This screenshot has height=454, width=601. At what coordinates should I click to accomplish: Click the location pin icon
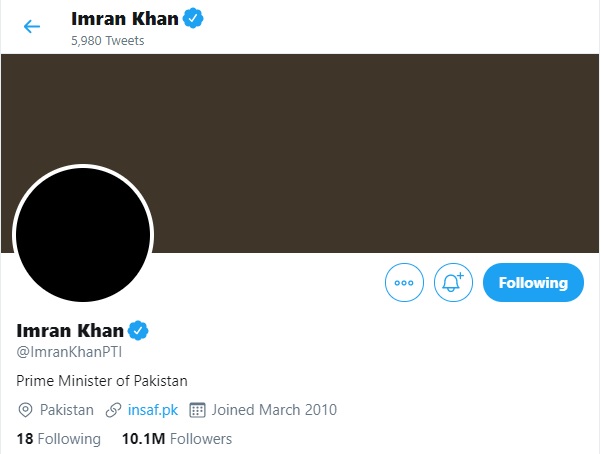[26, 410]
